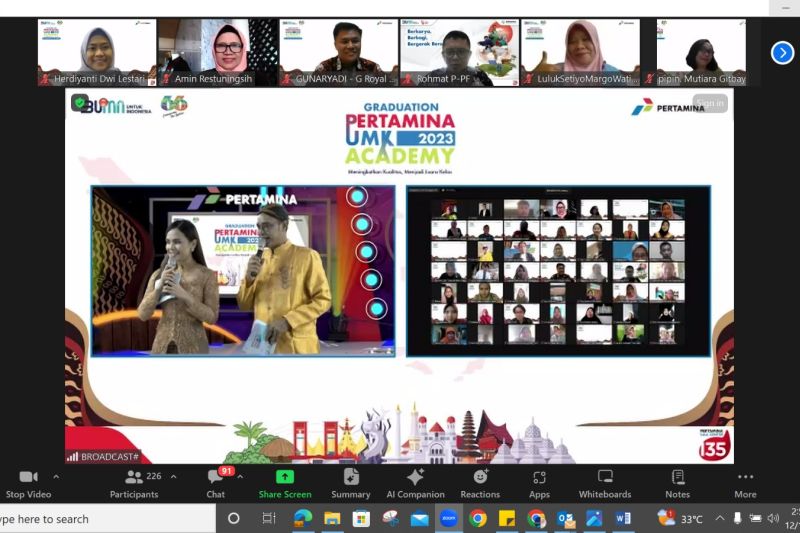This screenshot has height=533, width=800.
Task: Launch AI Companion
Action: 415,485
